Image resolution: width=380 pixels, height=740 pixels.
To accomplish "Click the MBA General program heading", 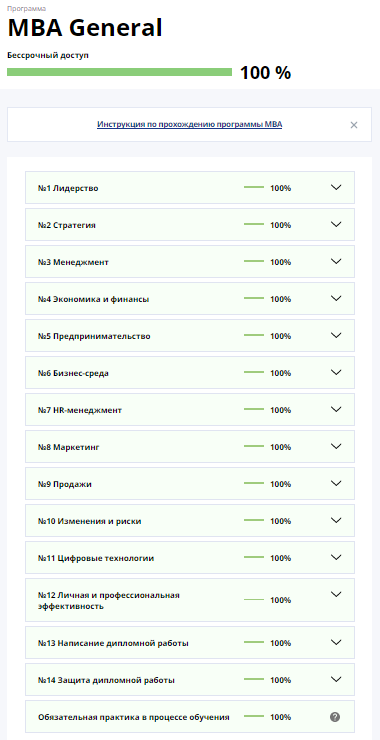I will (x=85, y=28).
